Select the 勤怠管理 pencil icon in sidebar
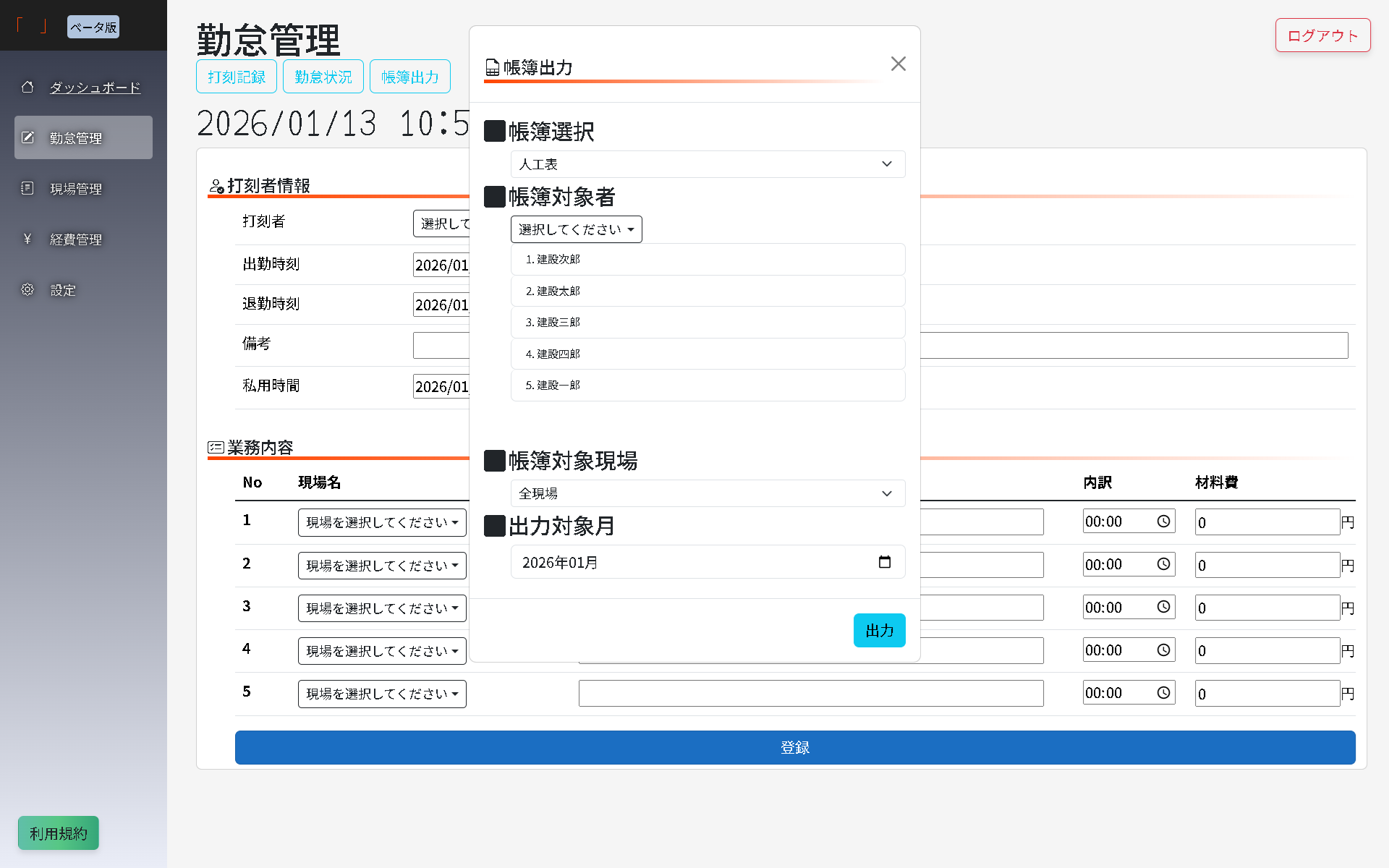 pos(28,137)
